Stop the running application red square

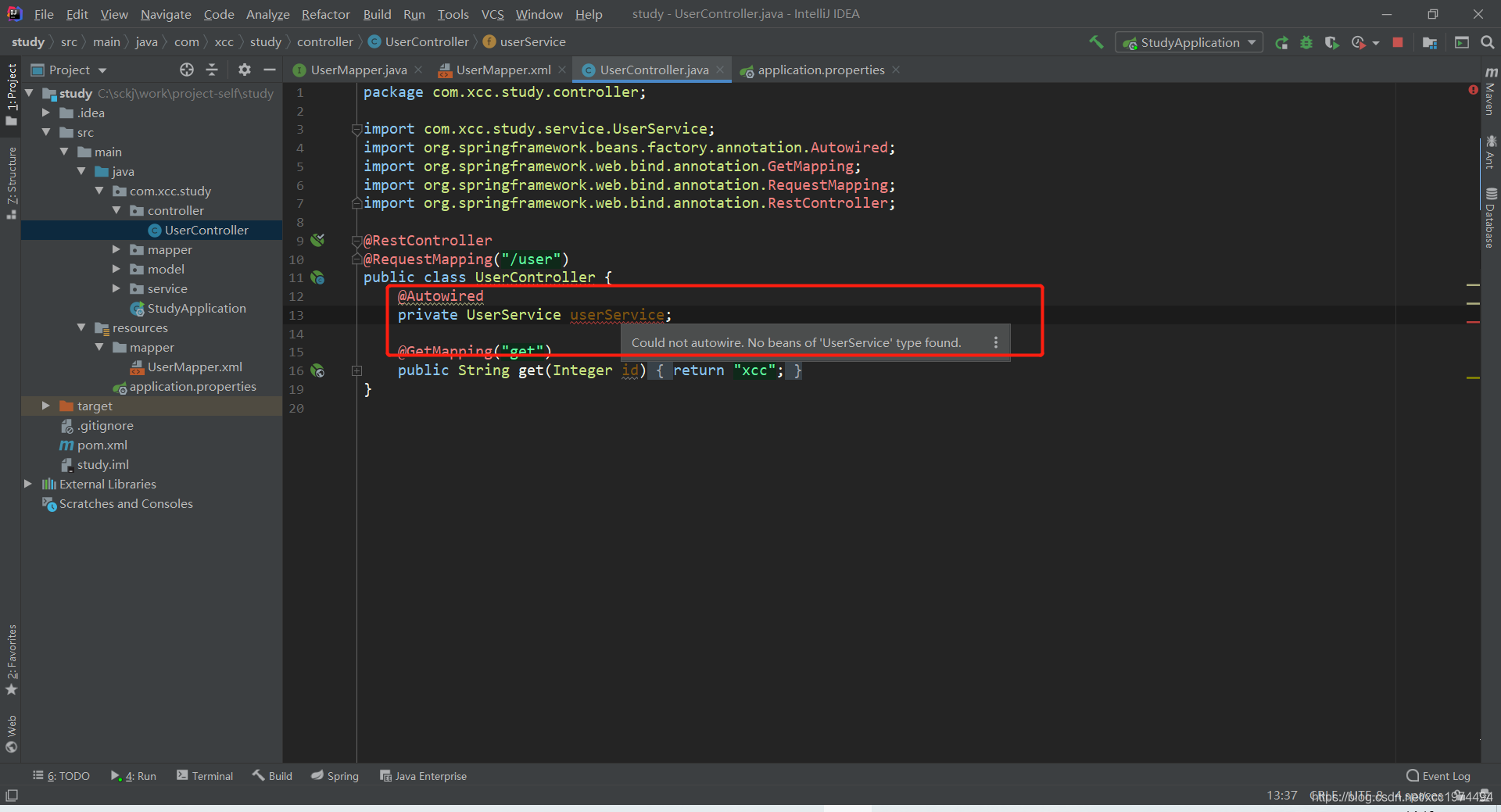point(1398,43)
